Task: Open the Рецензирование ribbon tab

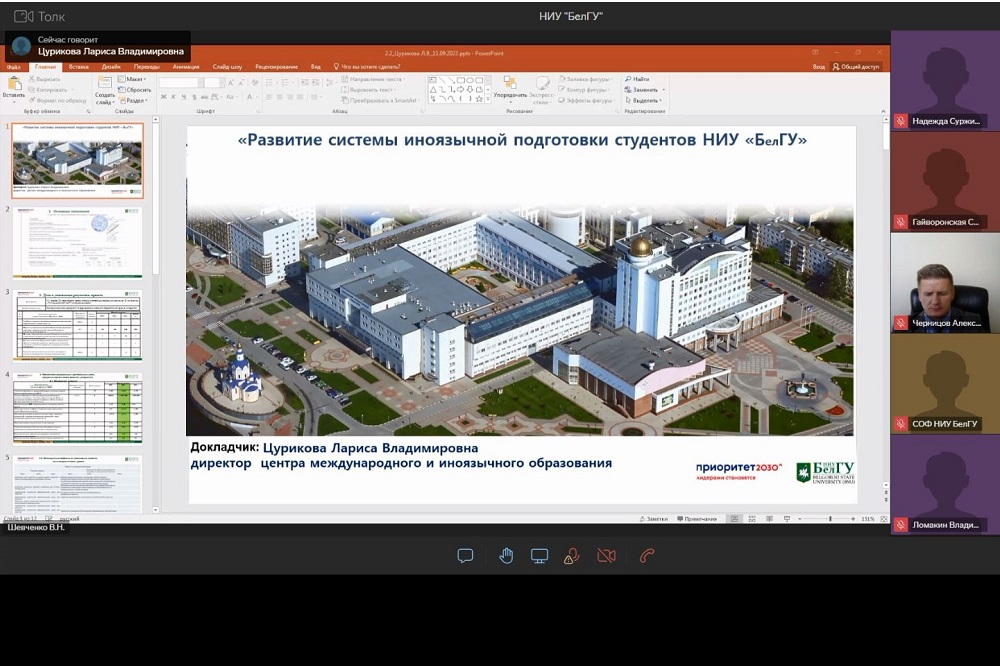Action: 276,66
